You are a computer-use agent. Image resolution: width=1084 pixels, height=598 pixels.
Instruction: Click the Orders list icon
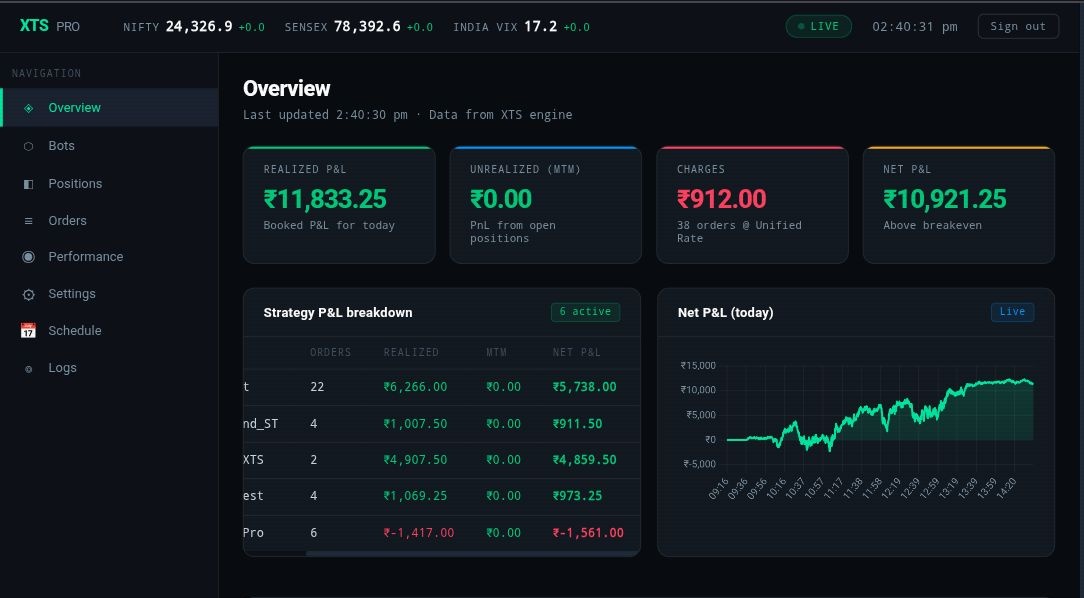28,220
